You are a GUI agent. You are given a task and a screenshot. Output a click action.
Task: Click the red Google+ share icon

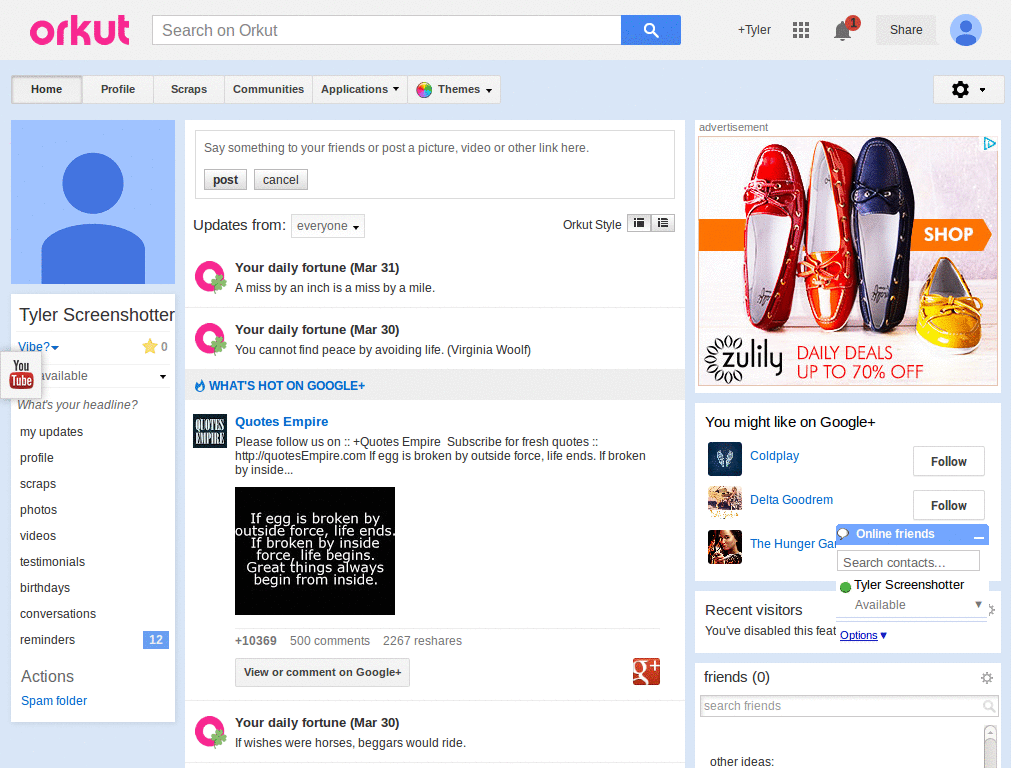(x=646, y=671)
